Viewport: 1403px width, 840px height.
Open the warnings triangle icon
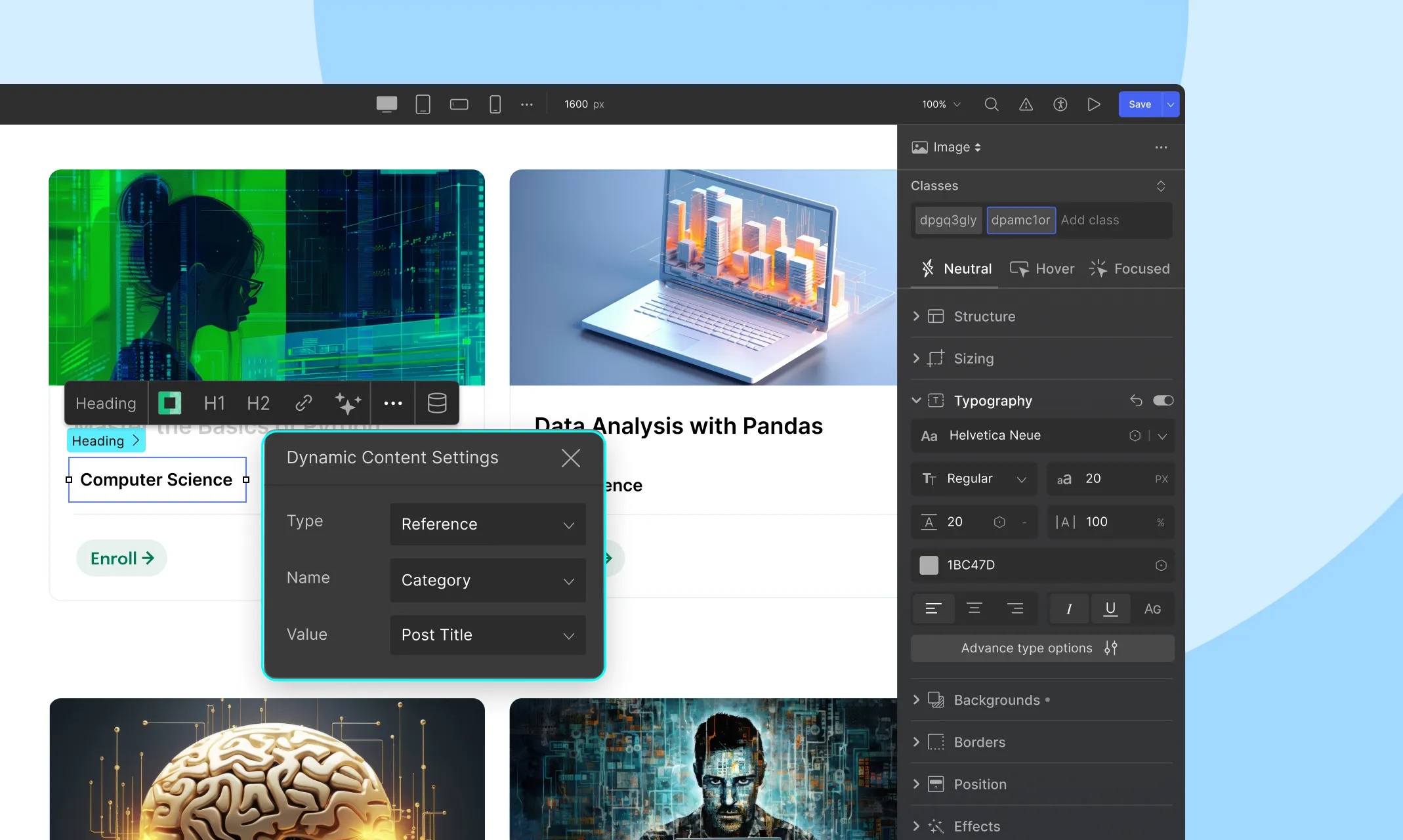point(1026,104)
